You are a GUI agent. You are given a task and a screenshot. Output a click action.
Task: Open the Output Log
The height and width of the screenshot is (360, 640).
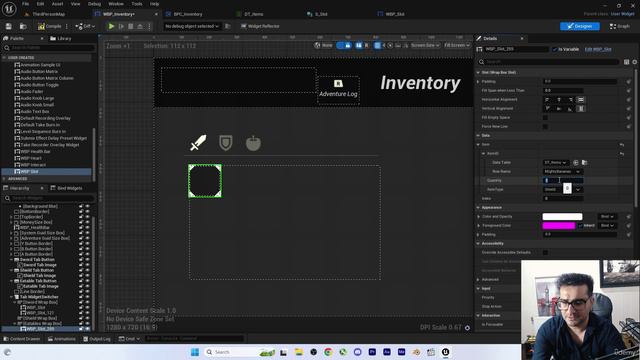[97, 339]
